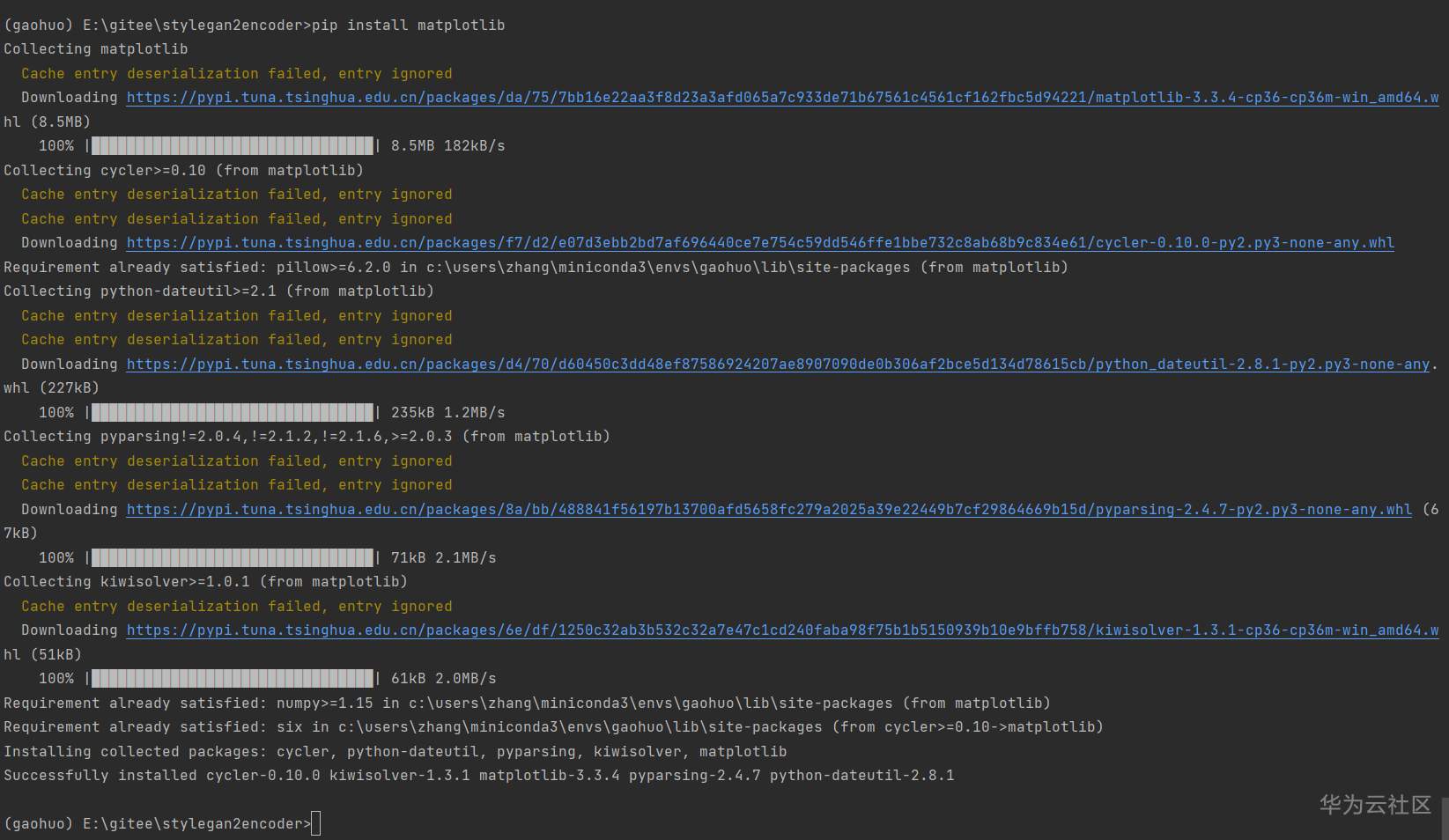Click the 'Collecting python-dateutil>=2.1' line
Image resolution: width=1449 pixels, height=840 pixels.
(218, 291)
